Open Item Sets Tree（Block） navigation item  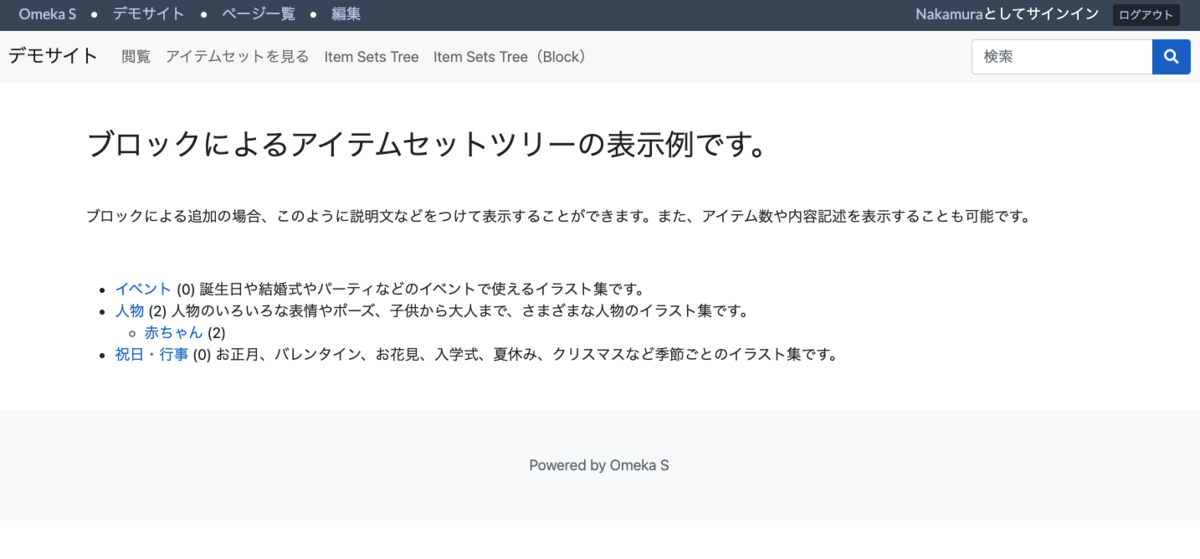[510, 57]
